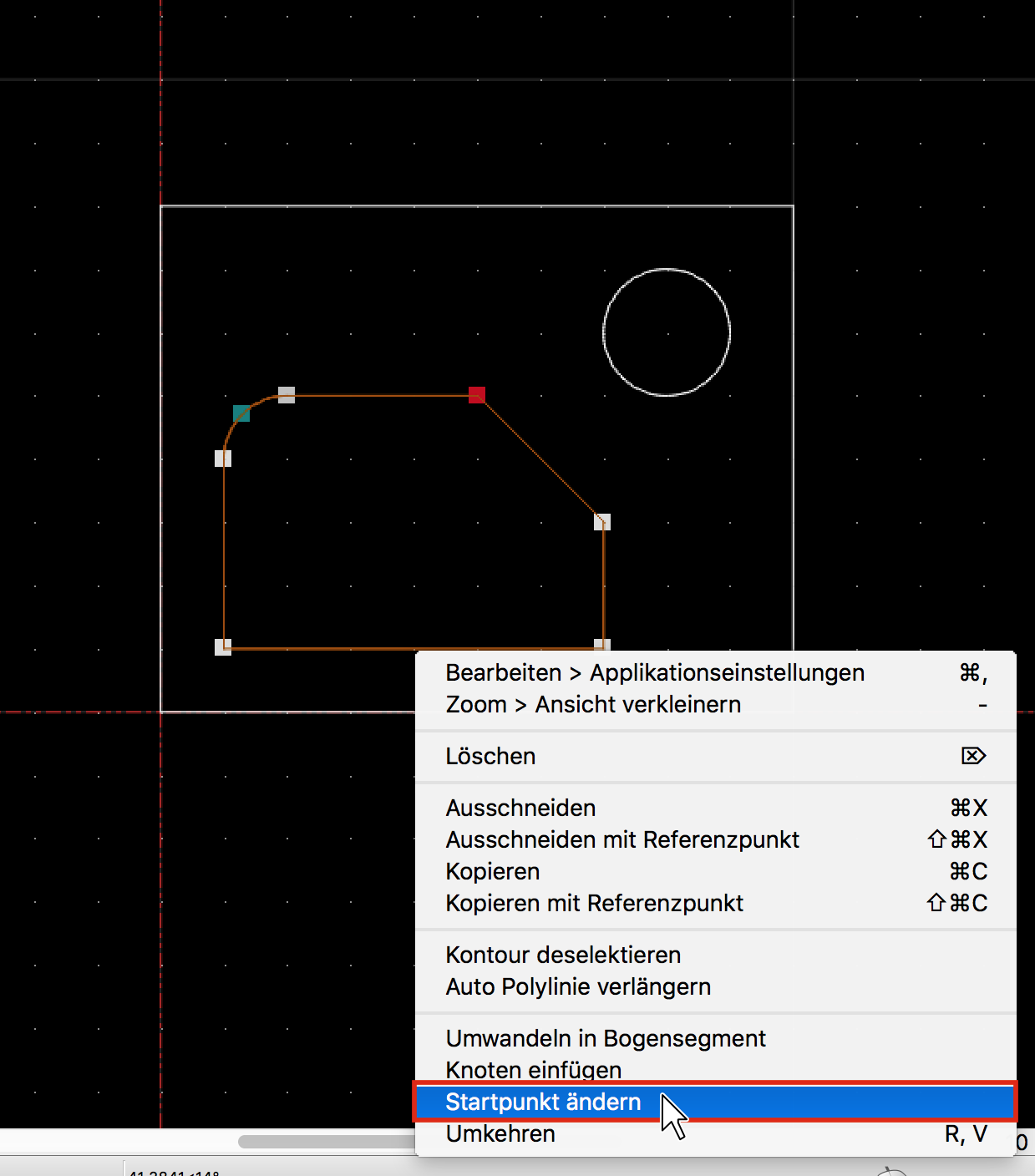
Task: Choose Kopieren from the context menu
Action: [493, 871]
